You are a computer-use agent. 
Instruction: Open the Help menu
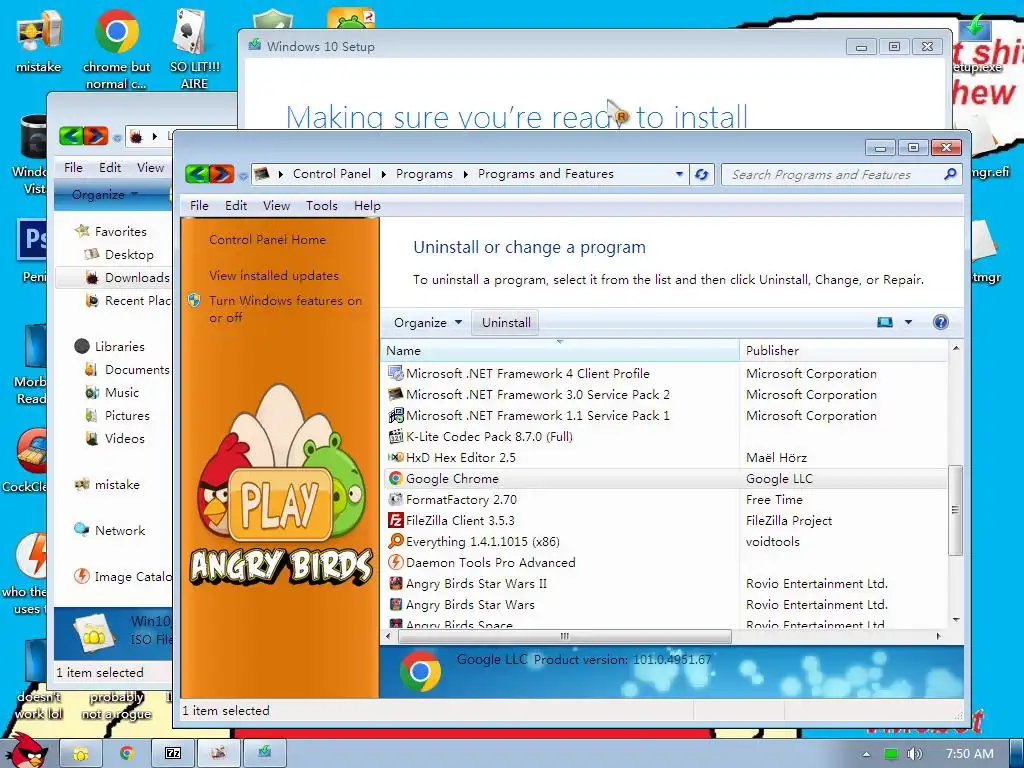click(367, 206)
